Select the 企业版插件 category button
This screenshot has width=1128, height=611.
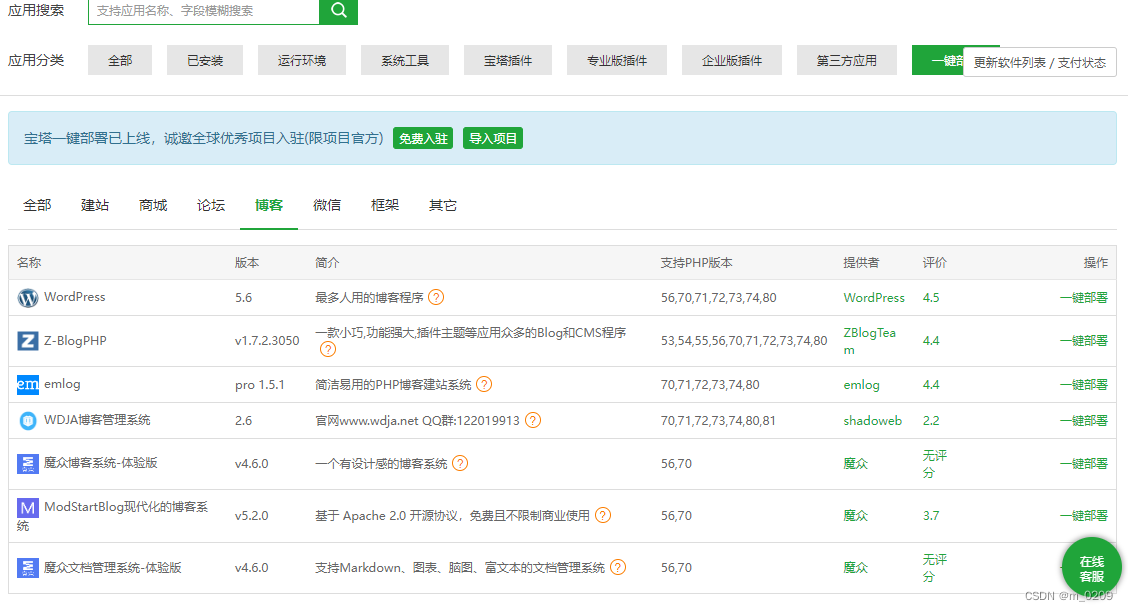tap(732, 60)
